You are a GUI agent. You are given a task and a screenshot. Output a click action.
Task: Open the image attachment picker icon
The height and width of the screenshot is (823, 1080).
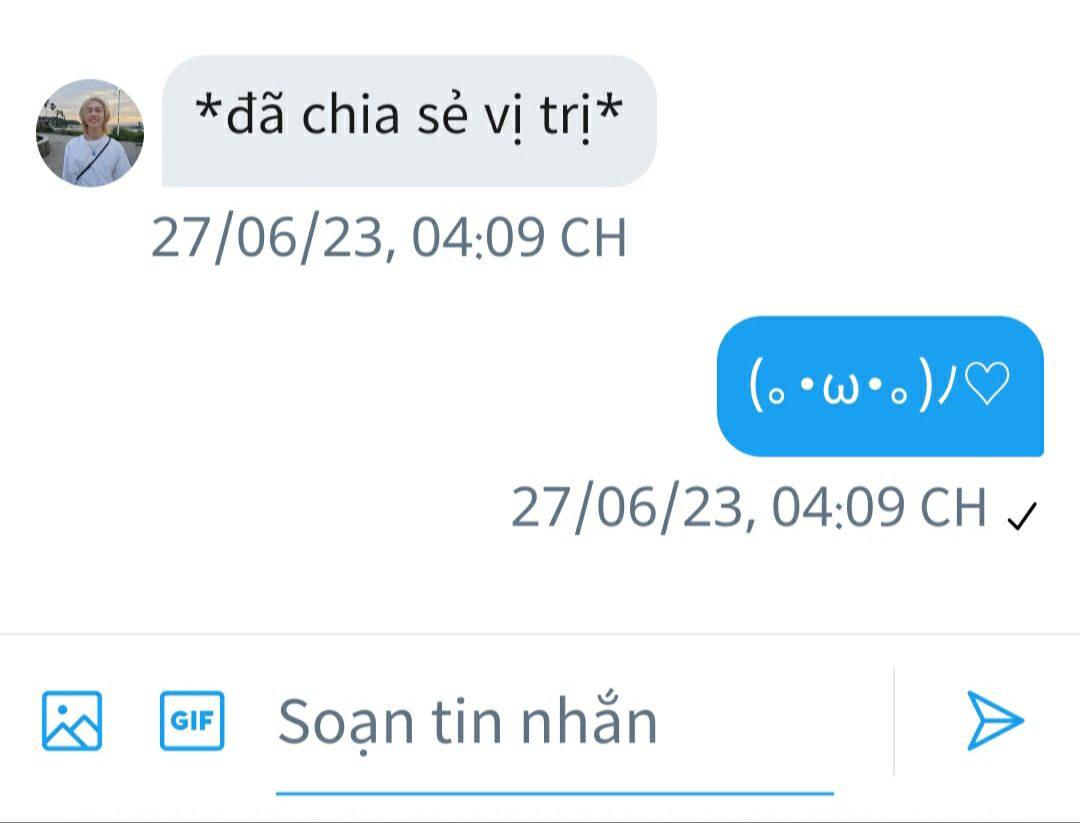[x=72, y=720]
